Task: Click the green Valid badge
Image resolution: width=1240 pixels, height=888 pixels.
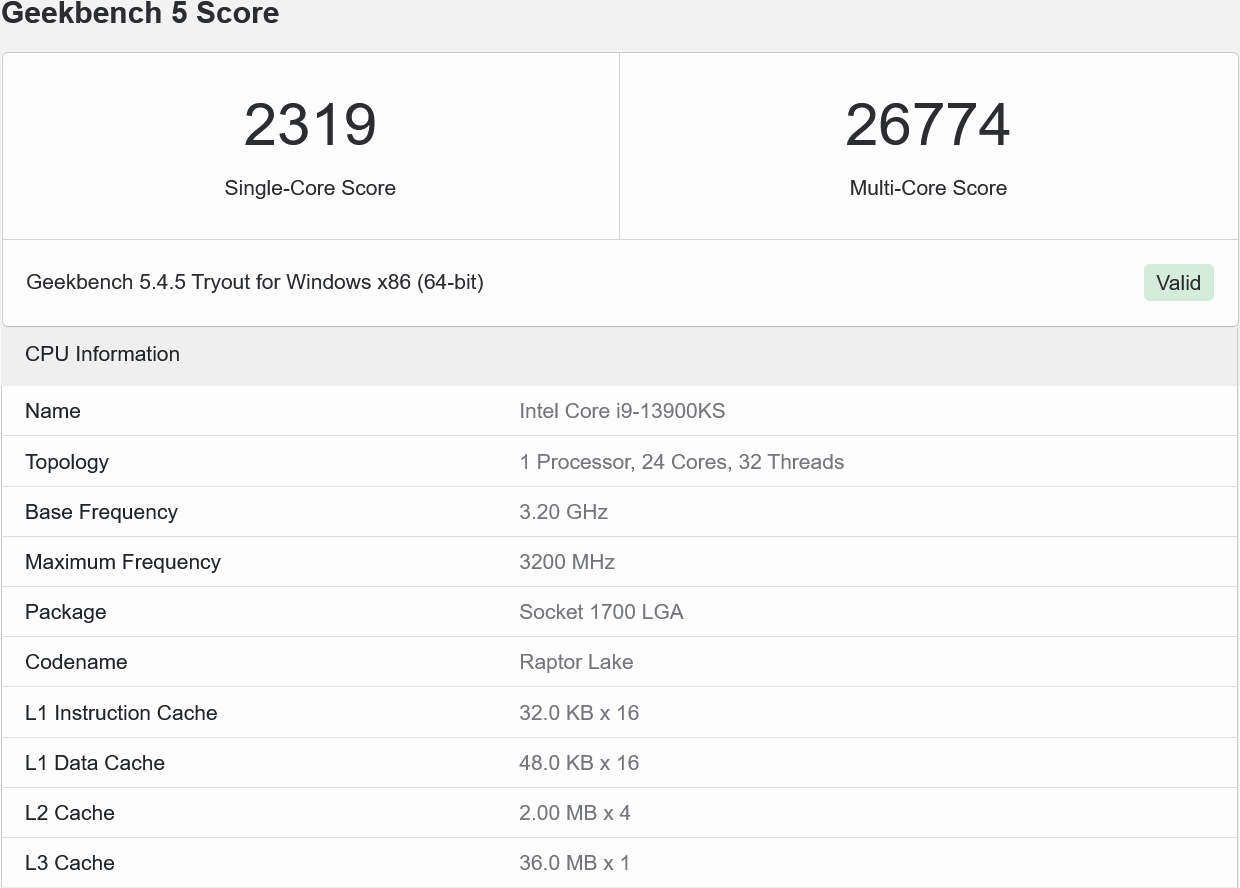Action: [1178, 283]
